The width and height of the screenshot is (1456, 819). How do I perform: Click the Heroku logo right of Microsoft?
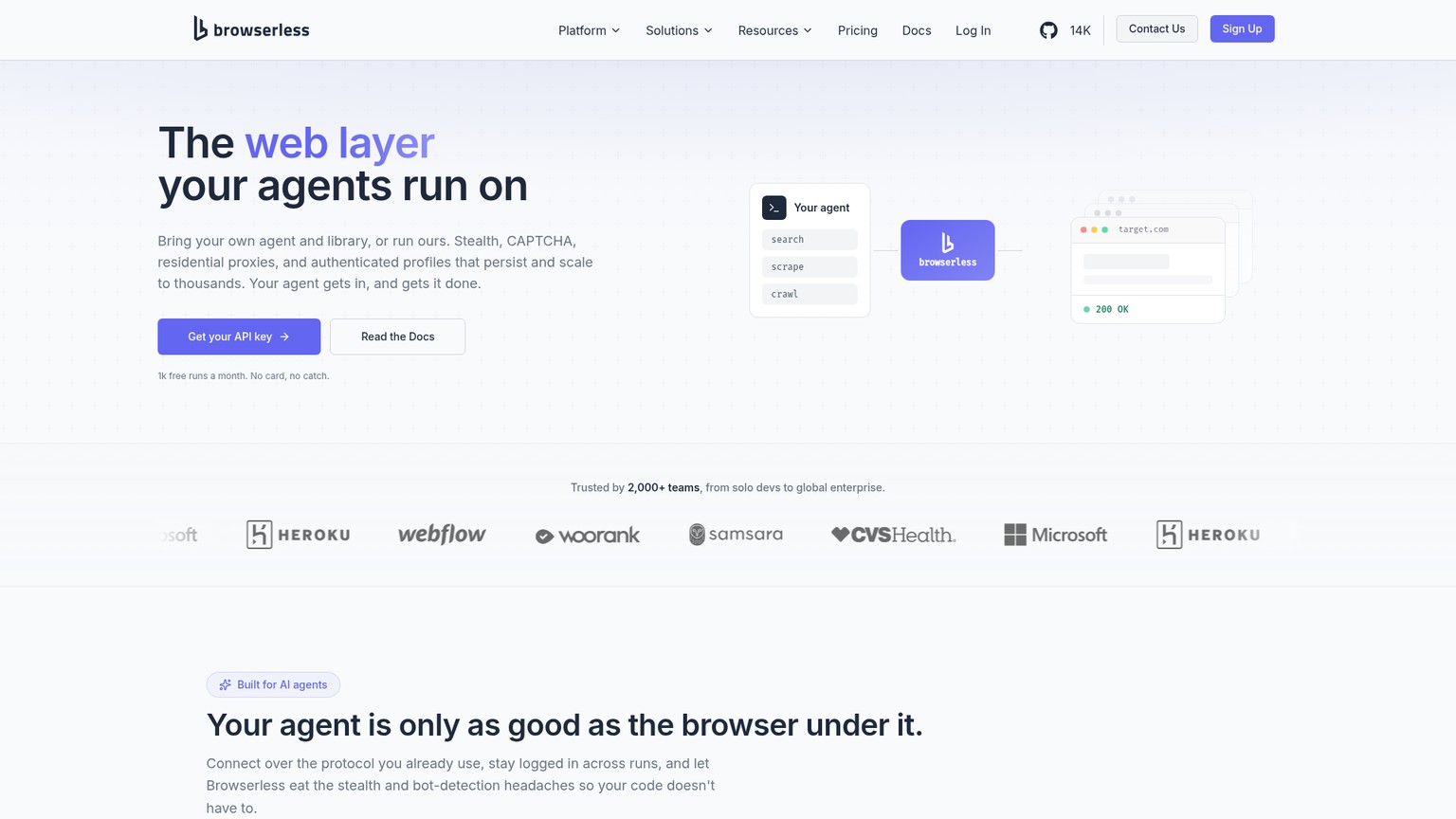[x=1209, y=535]
